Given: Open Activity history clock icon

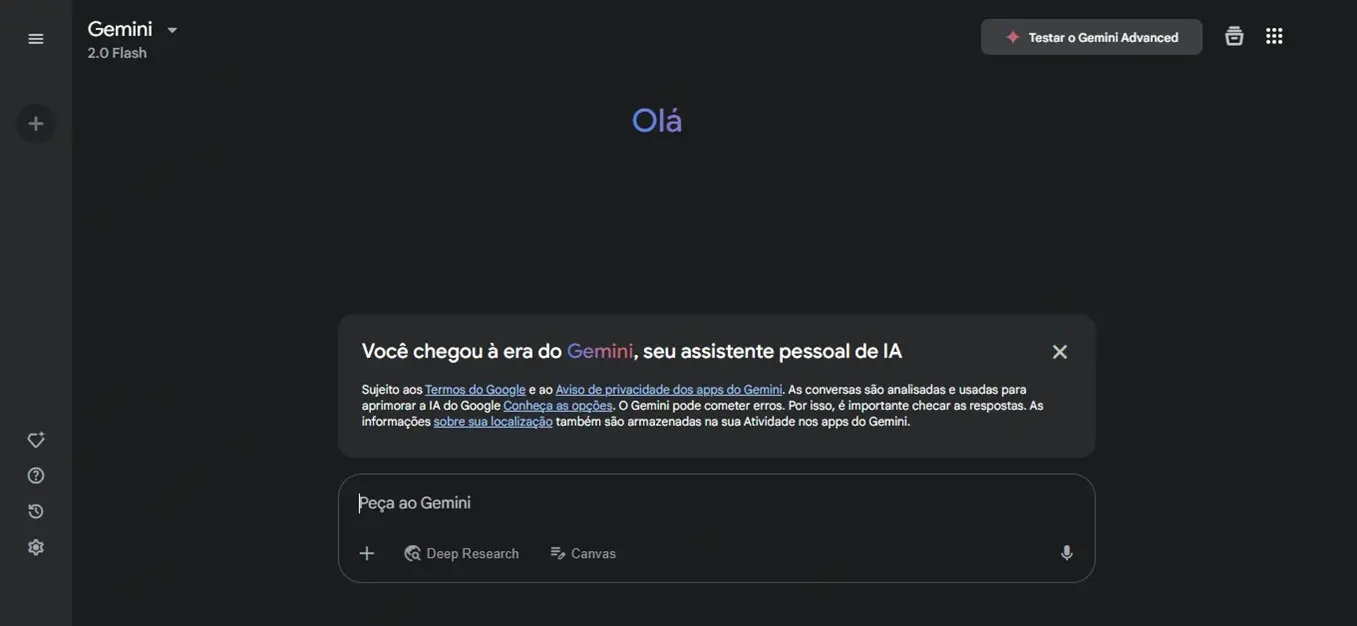Looking at the screenshot, I should (x=36, y=512).
